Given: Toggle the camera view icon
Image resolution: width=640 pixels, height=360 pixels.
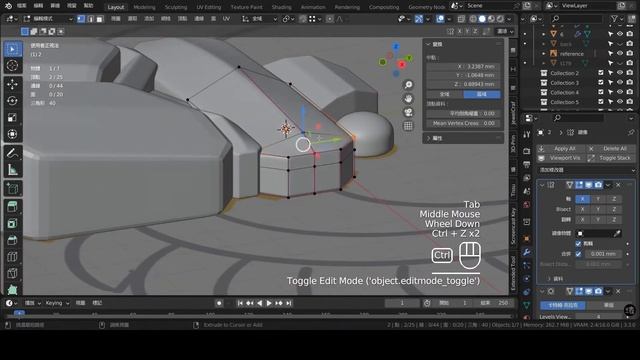Looking at the screenshot, I should pos(408,112).
